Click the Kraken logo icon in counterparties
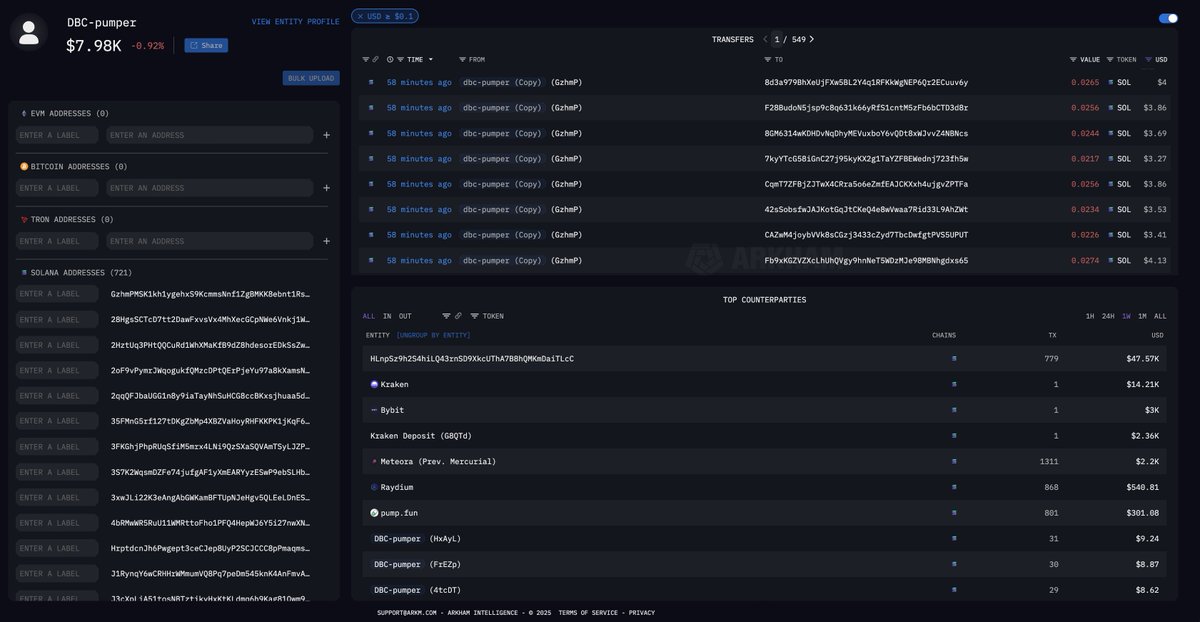This screenshot has width=1200, height=622. (374, 384)
